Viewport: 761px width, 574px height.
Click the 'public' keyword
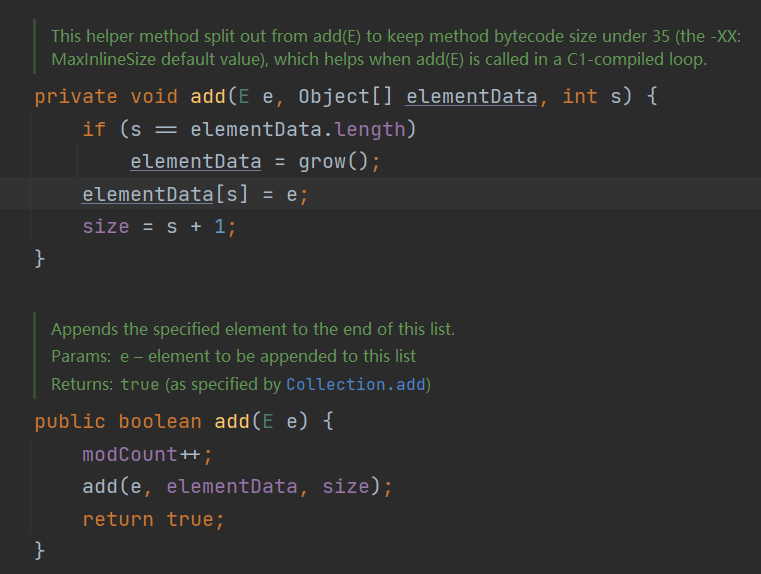pos(70,422)
